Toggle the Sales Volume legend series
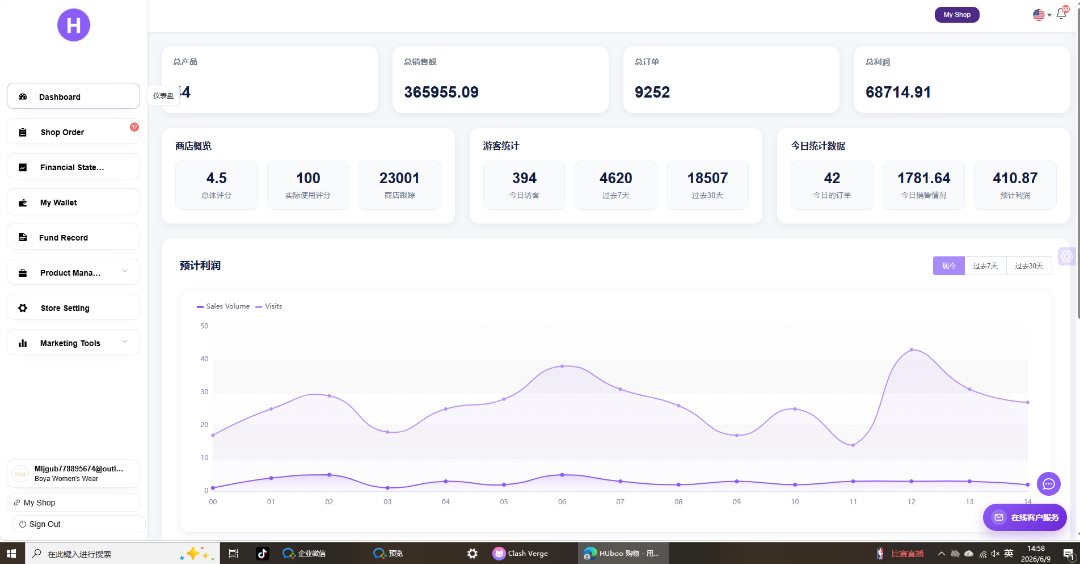 223,306
